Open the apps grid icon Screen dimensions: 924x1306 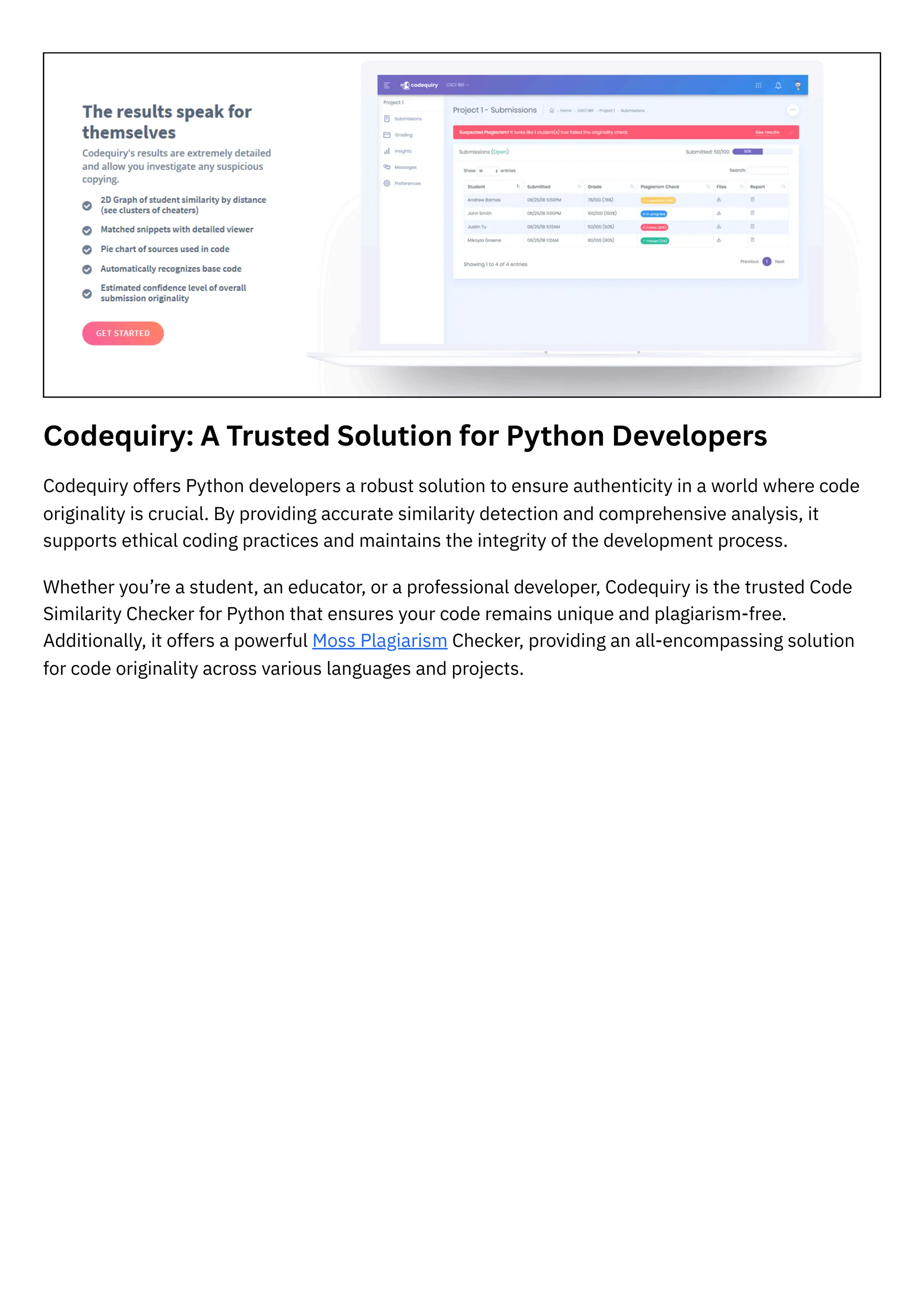(758, 85)
